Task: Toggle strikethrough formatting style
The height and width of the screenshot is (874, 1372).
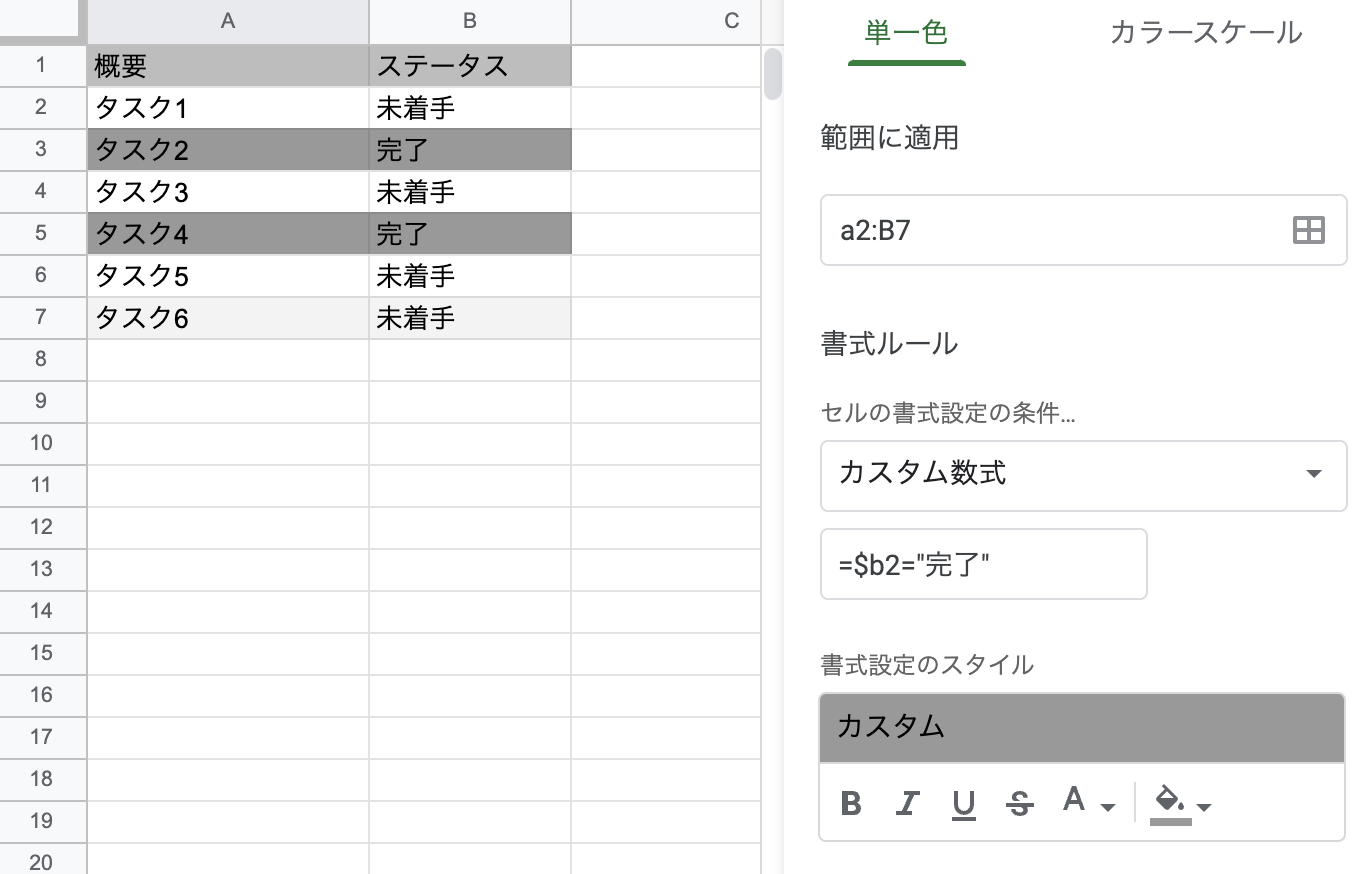Action: 1020,803
